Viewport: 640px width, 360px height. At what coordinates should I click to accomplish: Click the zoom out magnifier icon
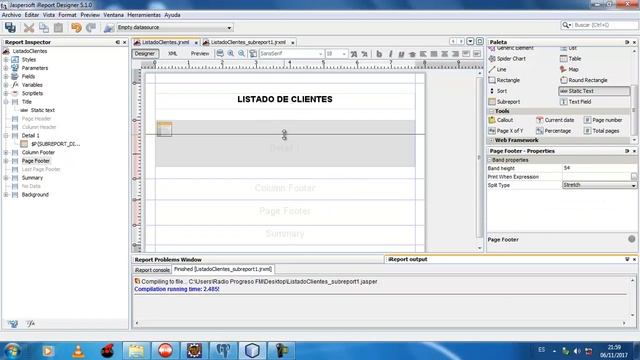point(242,53)
